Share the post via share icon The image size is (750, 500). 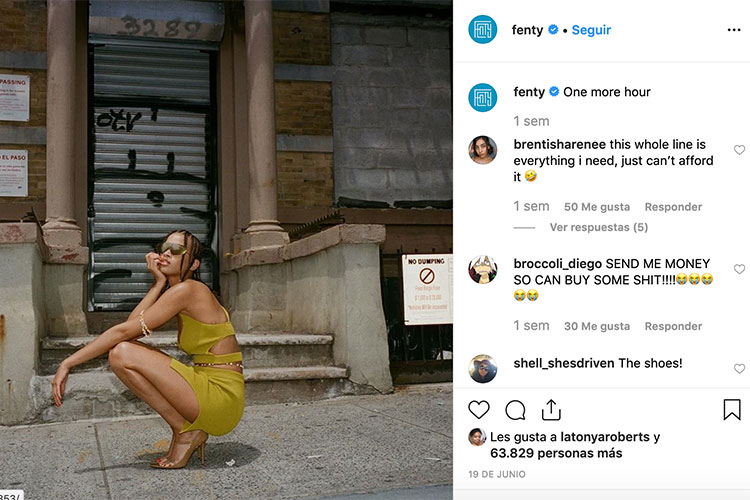(551, 410)
